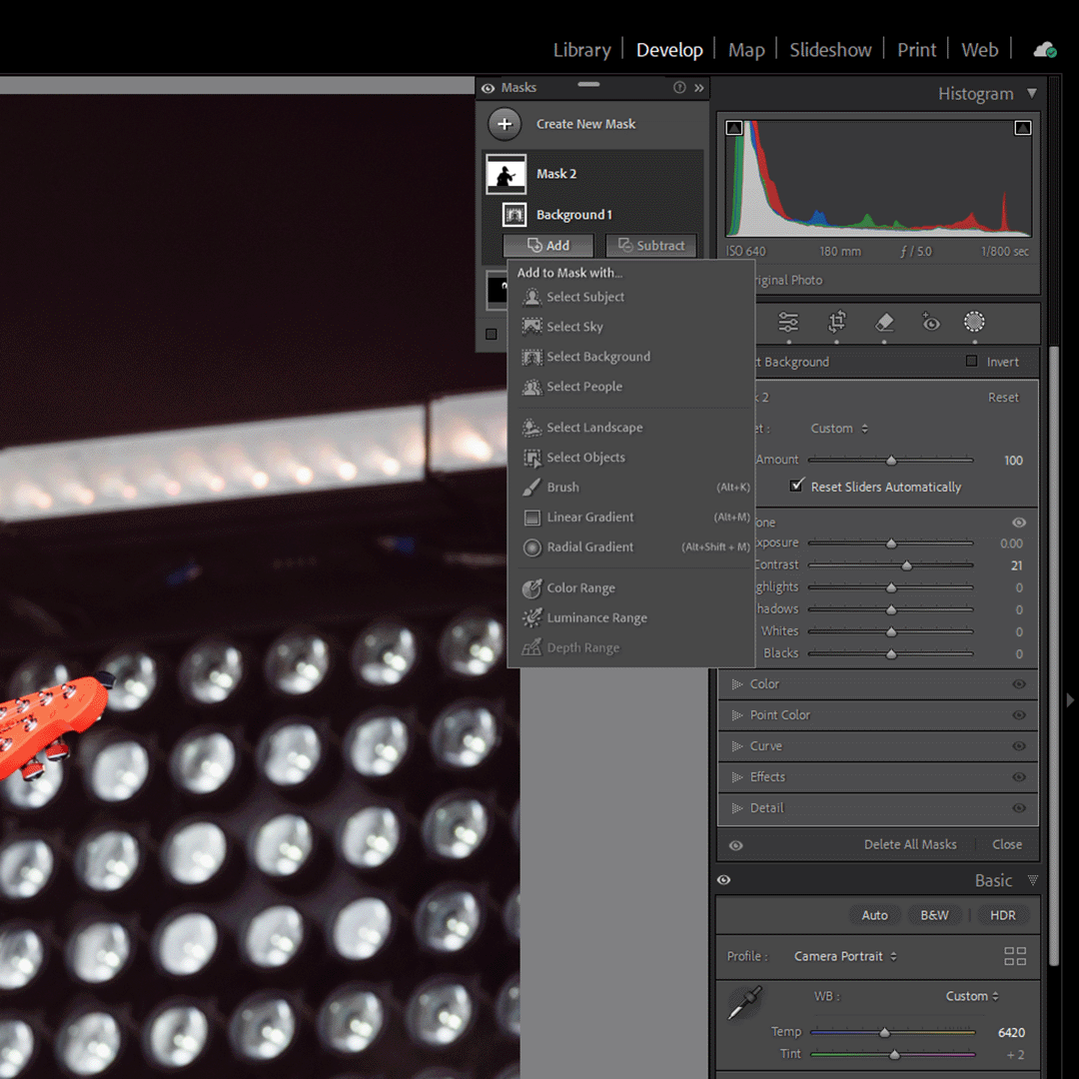
Task: Toggle highlight clipping indicator in histogram
Action: [1023, 128]
